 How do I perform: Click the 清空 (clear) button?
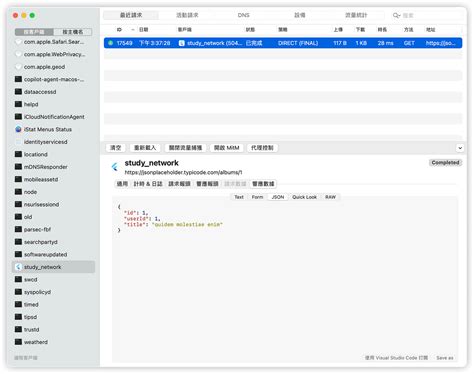(115, 148)
